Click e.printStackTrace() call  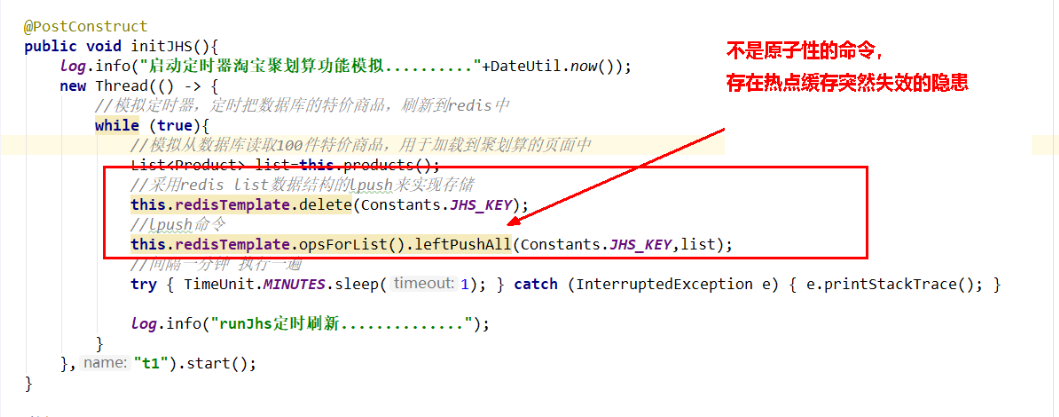882,284
